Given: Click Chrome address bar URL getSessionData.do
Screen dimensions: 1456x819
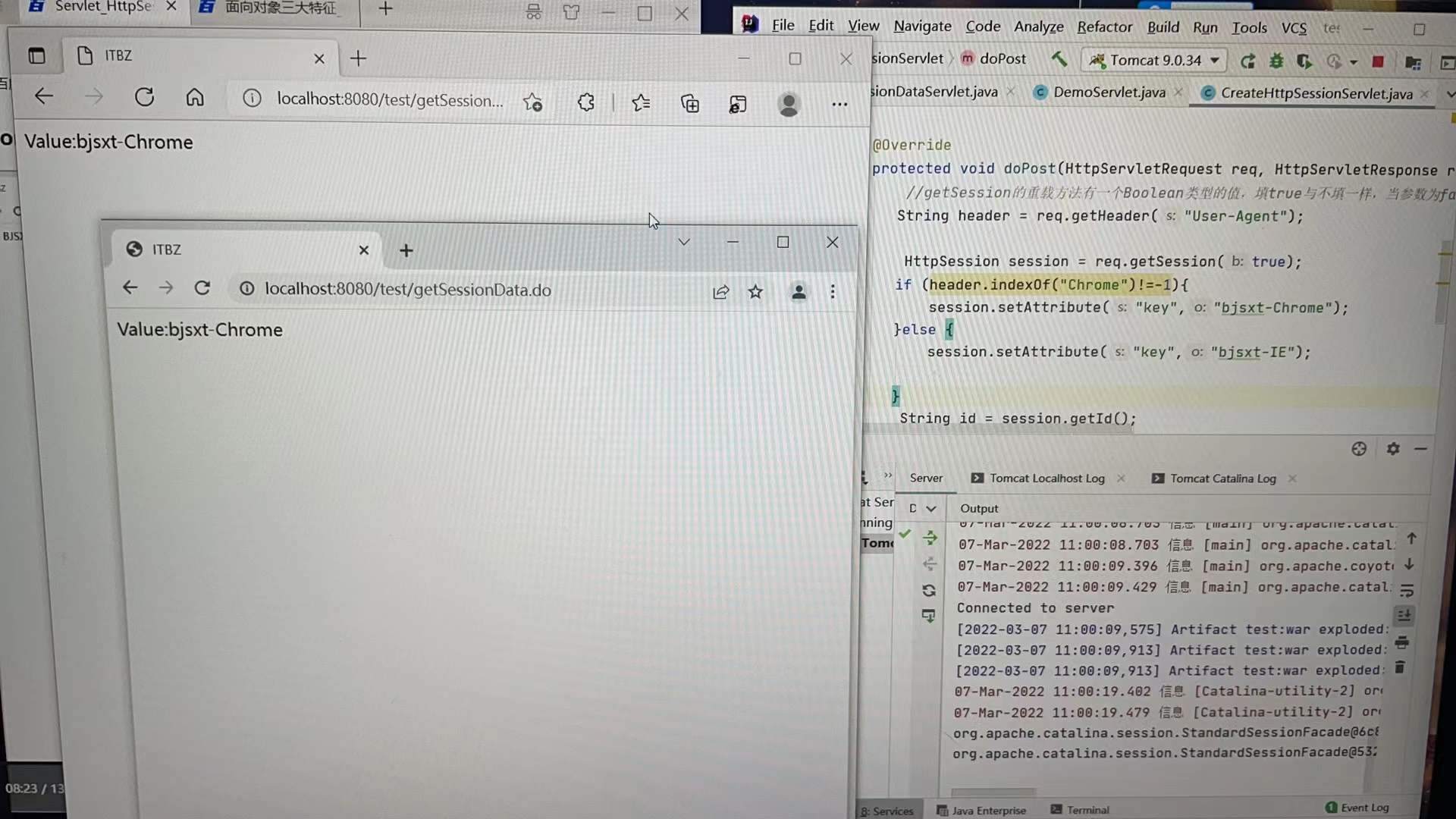Looking at the screenshot, I should (408, 290).
